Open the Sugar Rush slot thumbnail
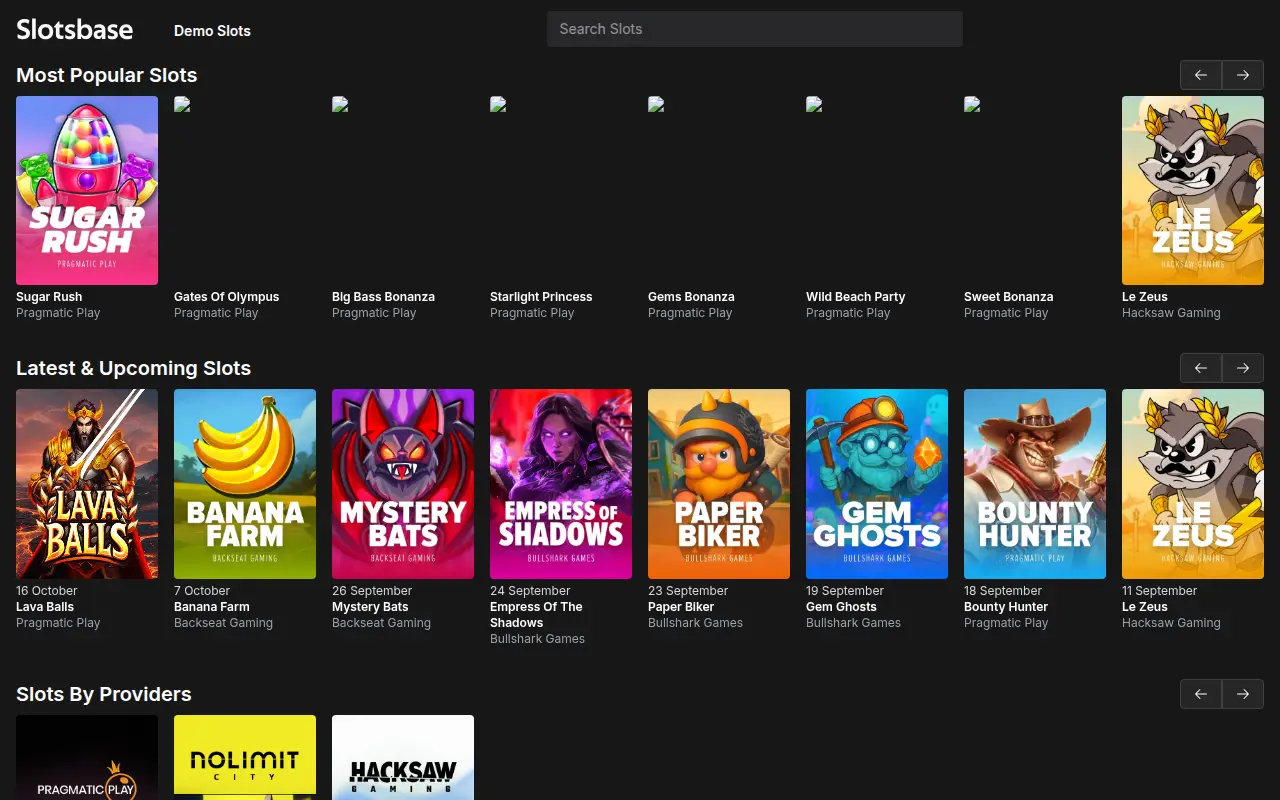The height and width of the screenshot is (800, 1280). pos(87,190)
